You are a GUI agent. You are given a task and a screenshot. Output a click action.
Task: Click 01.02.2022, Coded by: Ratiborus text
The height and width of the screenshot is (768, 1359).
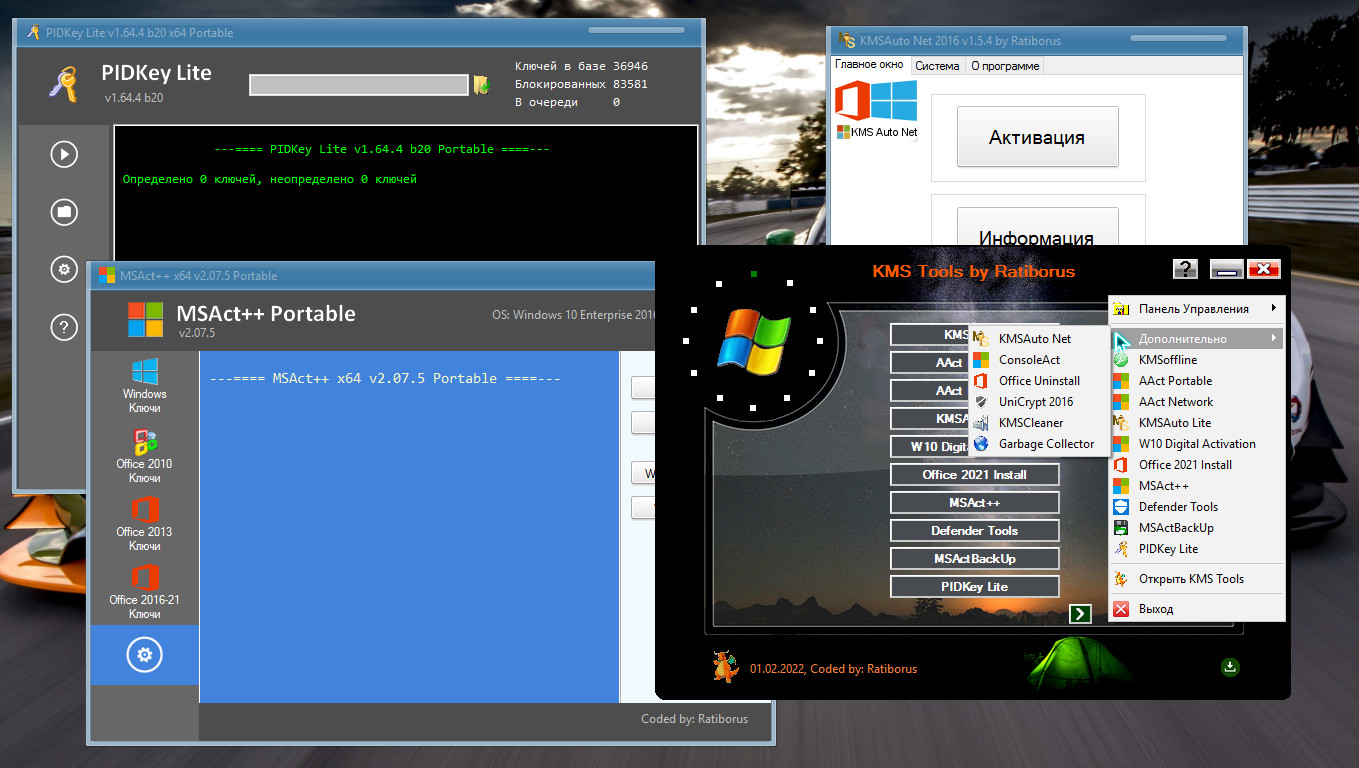833,669
